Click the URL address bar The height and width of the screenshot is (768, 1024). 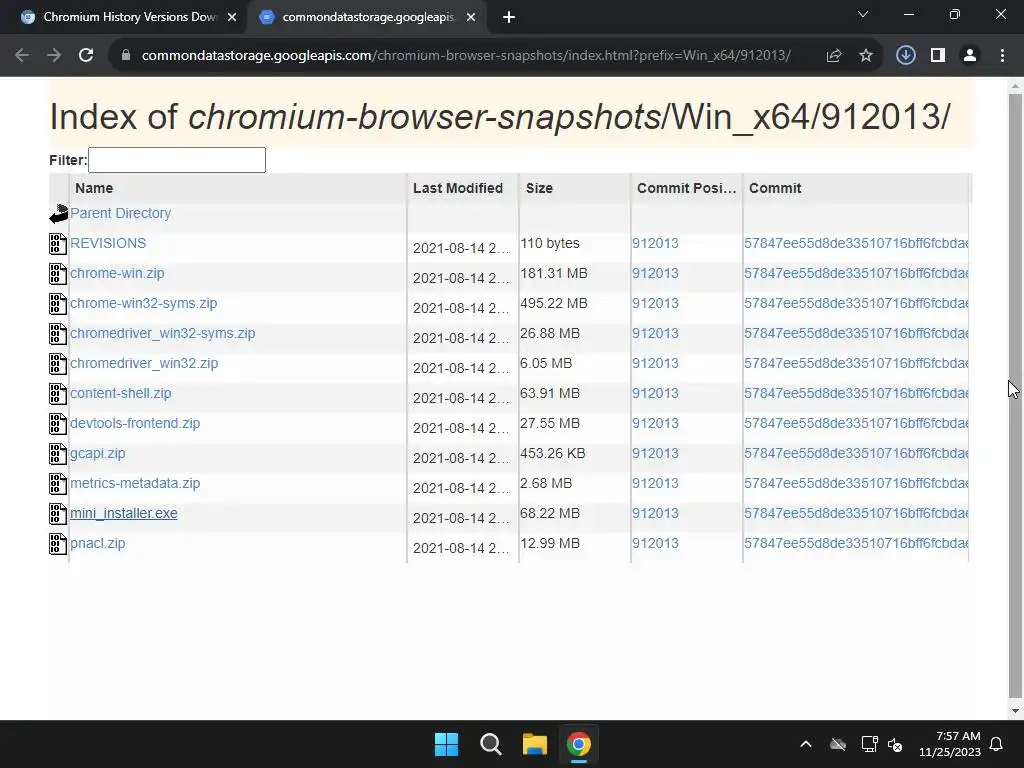[x=466, y=56]
